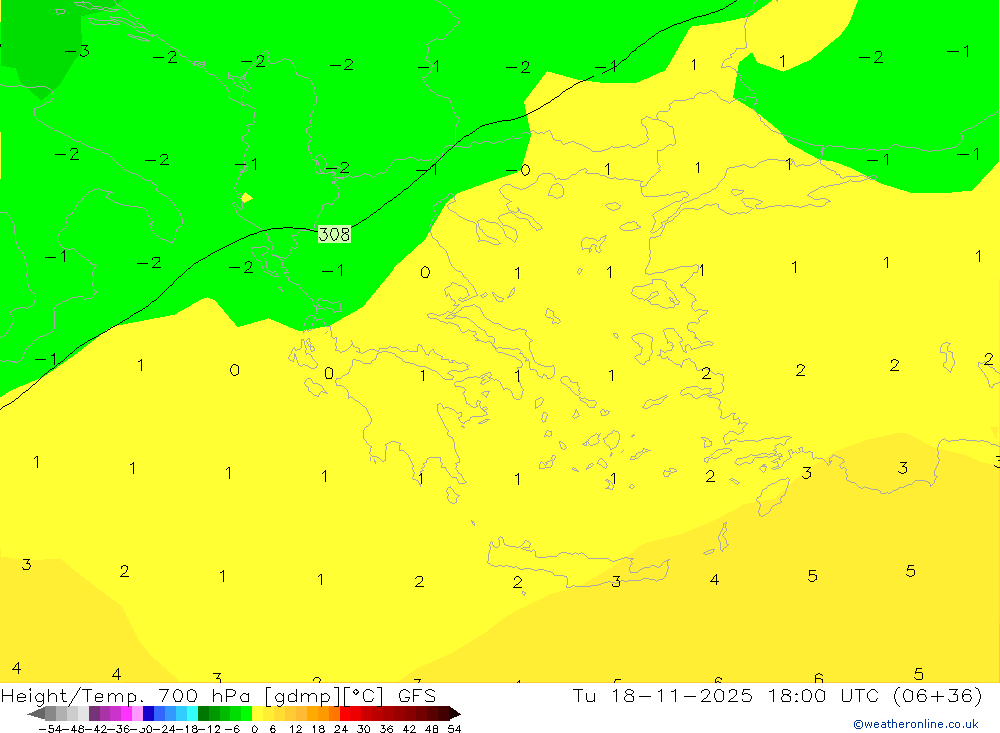The width and height of the screenshot is (1000, 733).
Task: Click the legend label 12
Action: coord(295,729)
